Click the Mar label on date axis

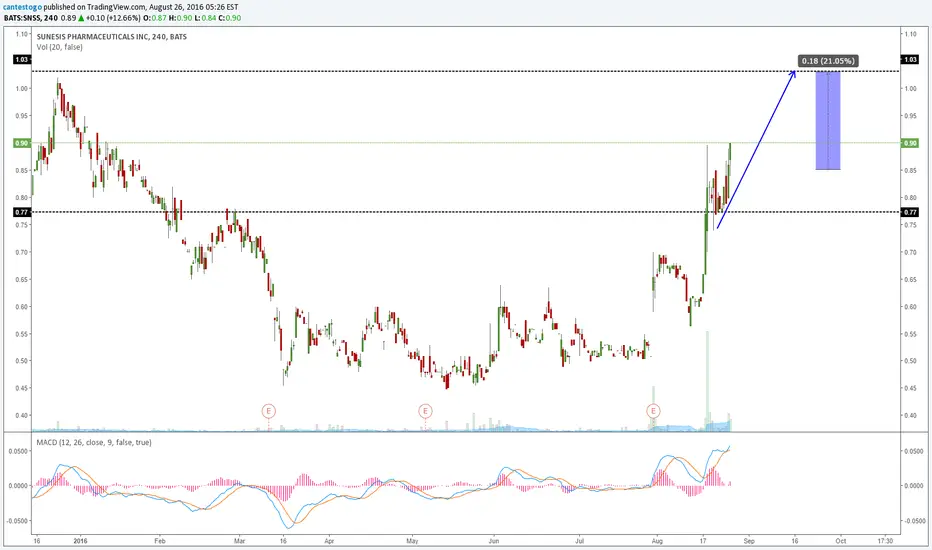pyautogui.click(x=240, y=541)
